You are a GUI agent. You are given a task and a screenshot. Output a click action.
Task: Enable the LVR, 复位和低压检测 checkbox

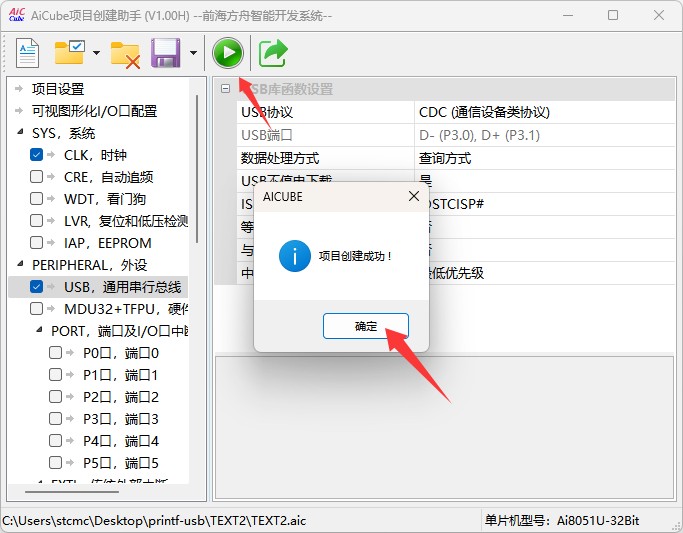(37, 220)
